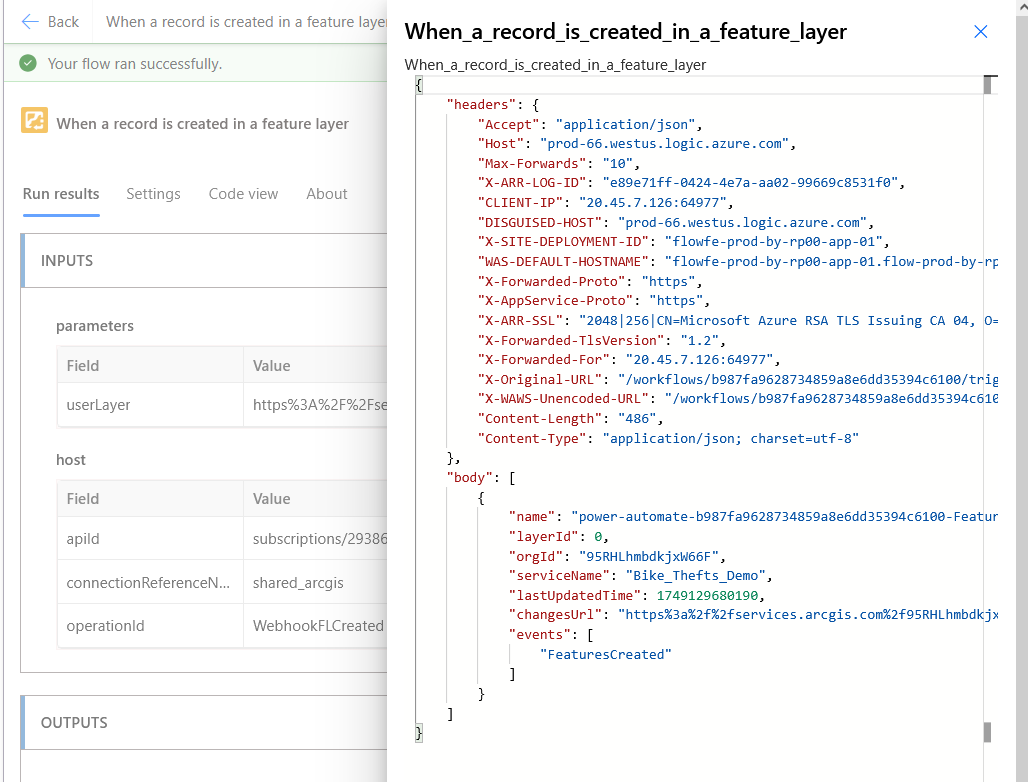The height and width of the screenshot is (782, 1028).
Task: Click the "DISGUISED-HOST" header line
Action: click(675, 222)
